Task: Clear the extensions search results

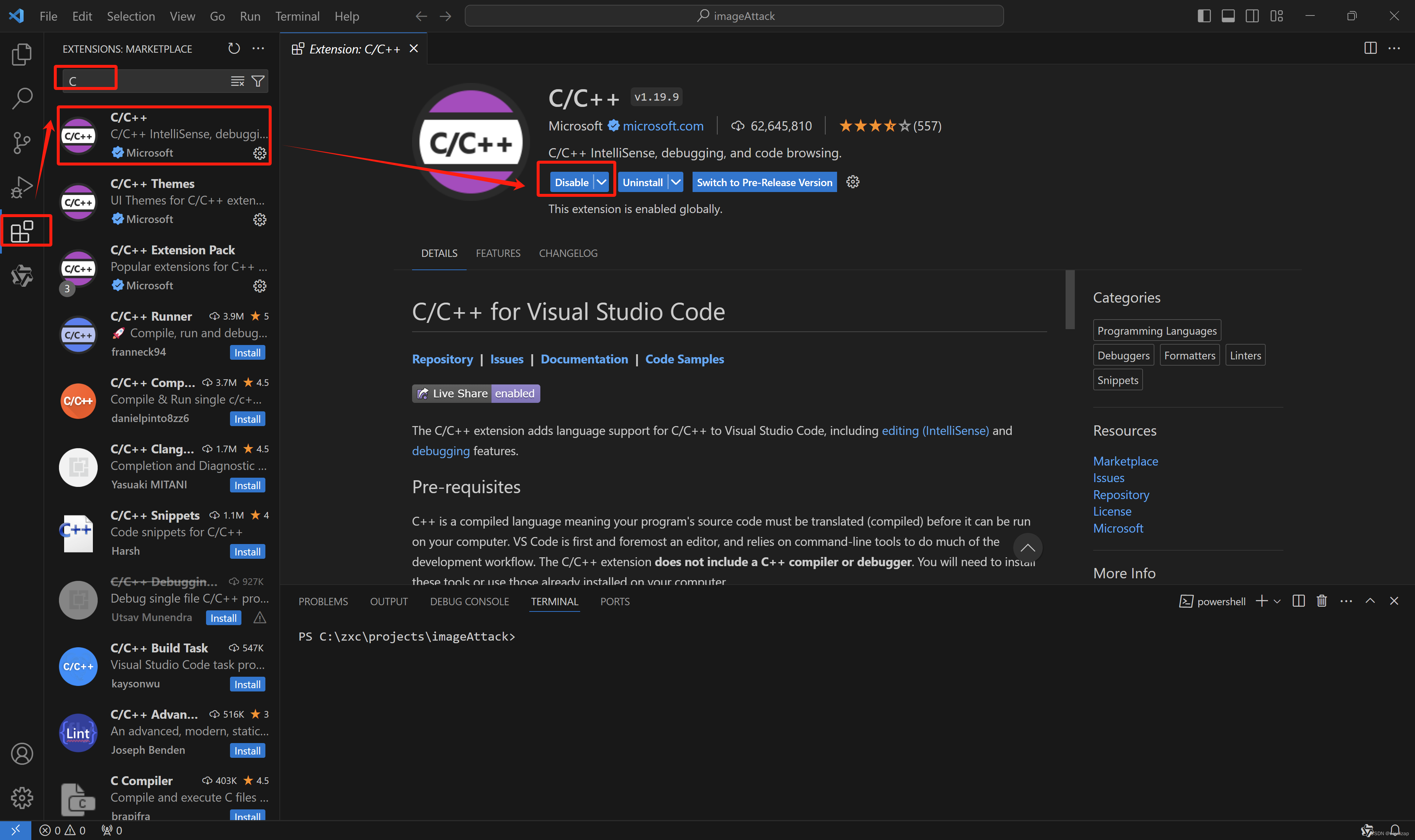Action: pos(237,81)
